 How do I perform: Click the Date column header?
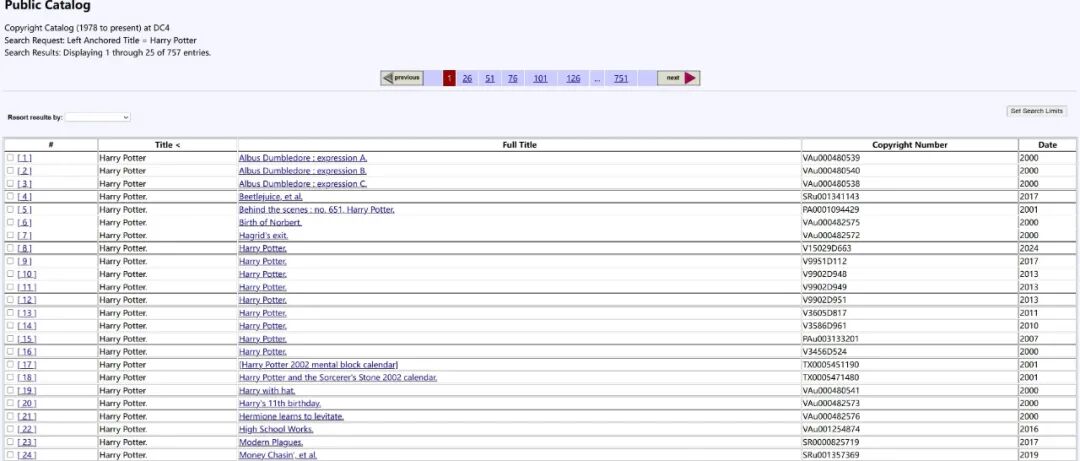pos(1048,145)
